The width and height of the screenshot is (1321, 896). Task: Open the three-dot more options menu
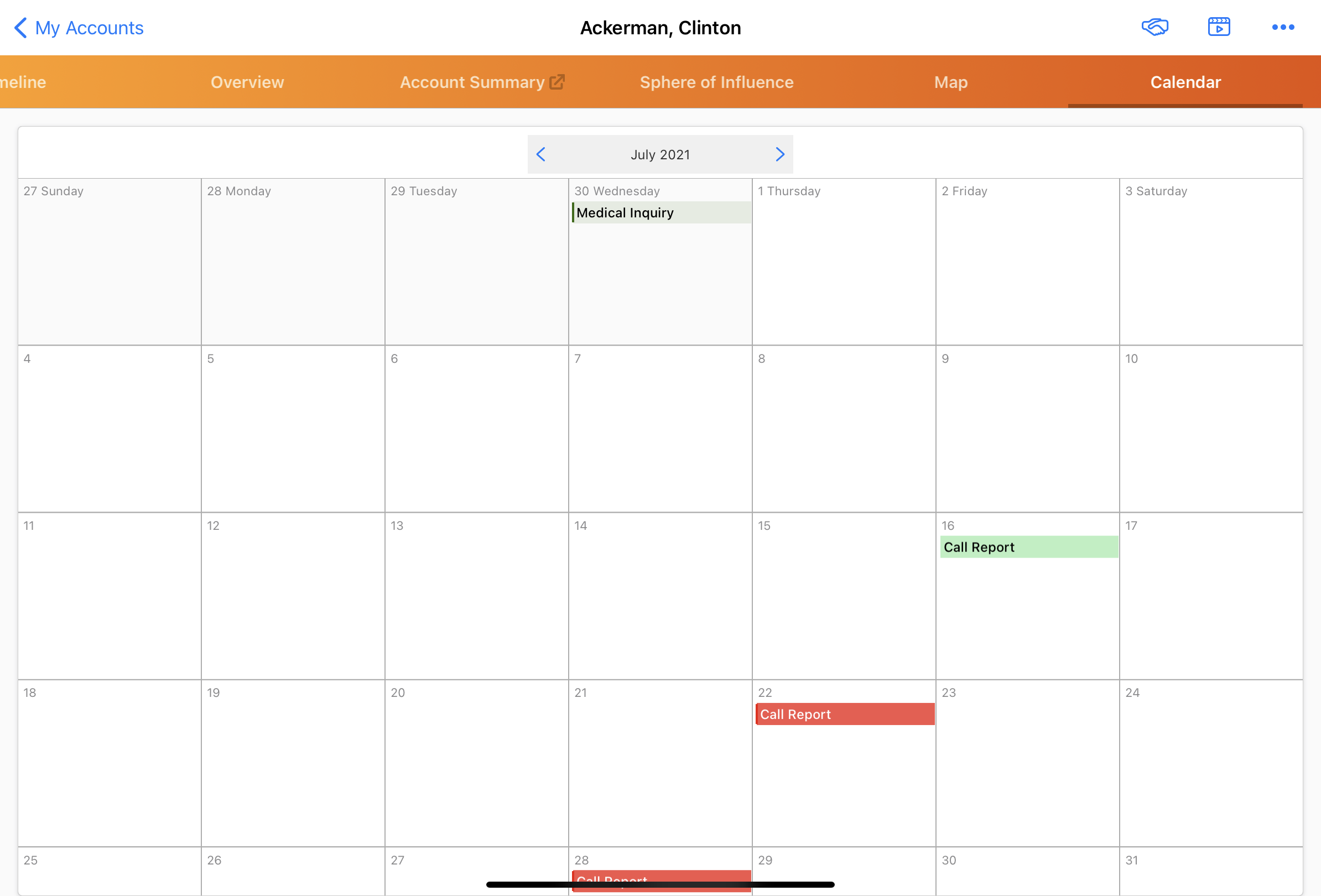pos(1283,27)
